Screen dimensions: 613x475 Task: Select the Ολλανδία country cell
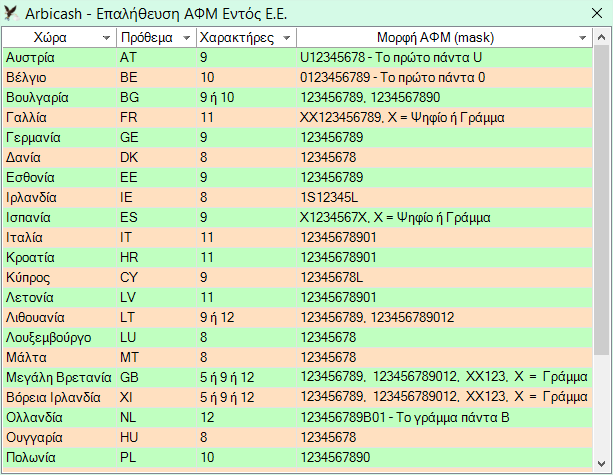(59, 417)
